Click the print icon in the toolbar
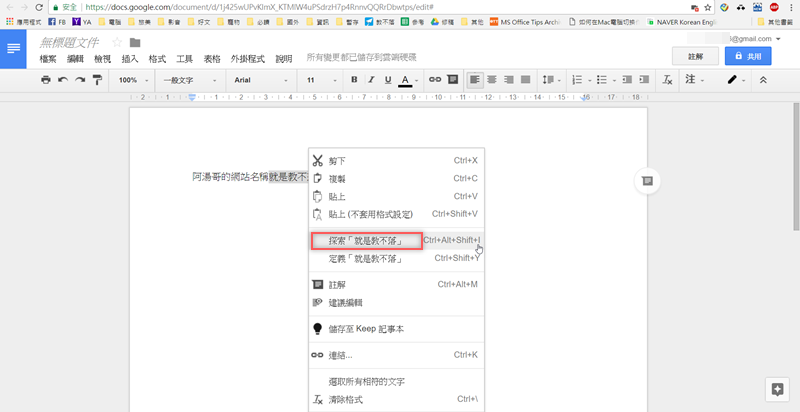800x412 pixels. pos(46,80)
